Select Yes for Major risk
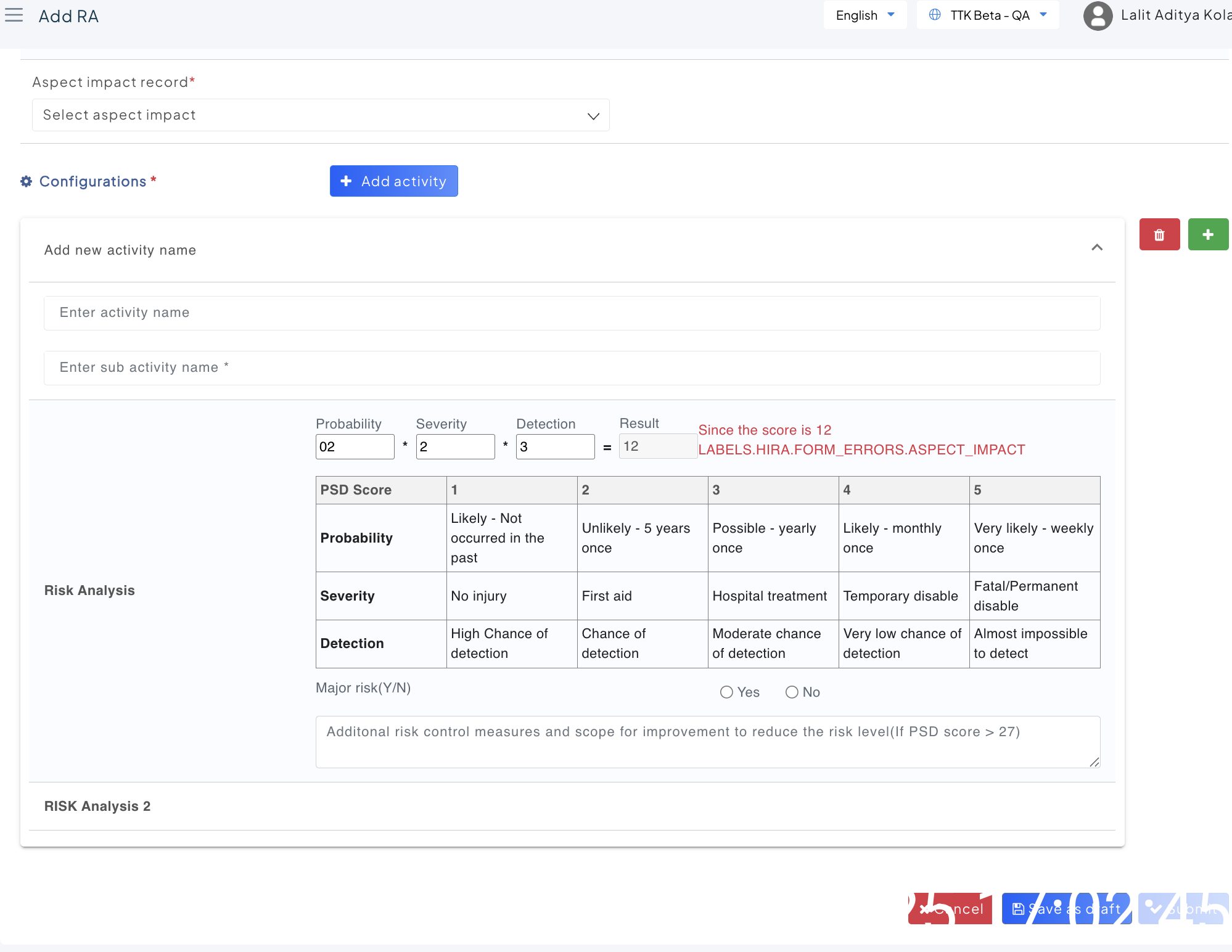 pos(726,692)
